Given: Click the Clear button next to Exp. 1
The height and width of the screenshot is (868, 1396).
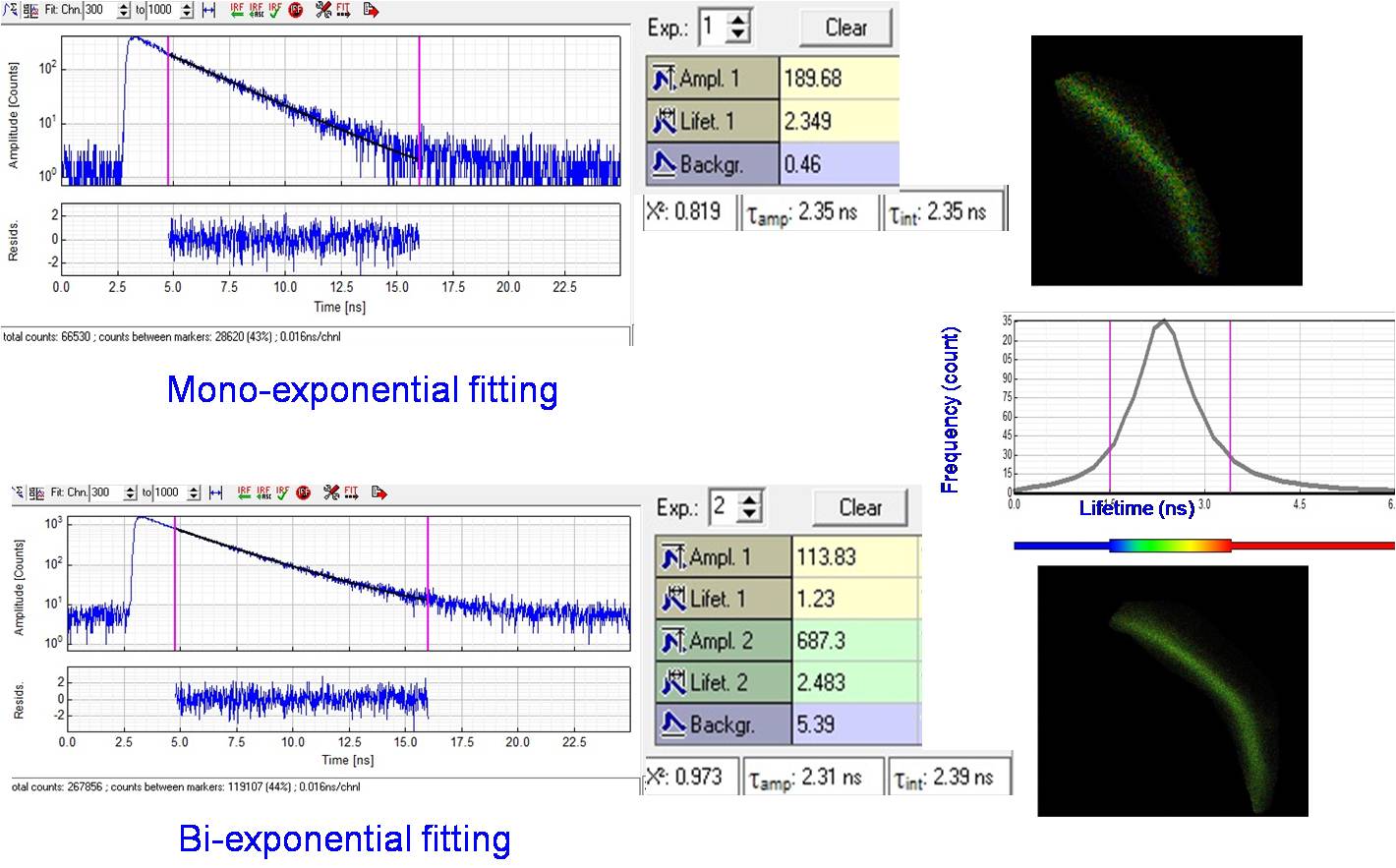Looking at the screenshot, I should pyautogui.click(x=845, y=28).
